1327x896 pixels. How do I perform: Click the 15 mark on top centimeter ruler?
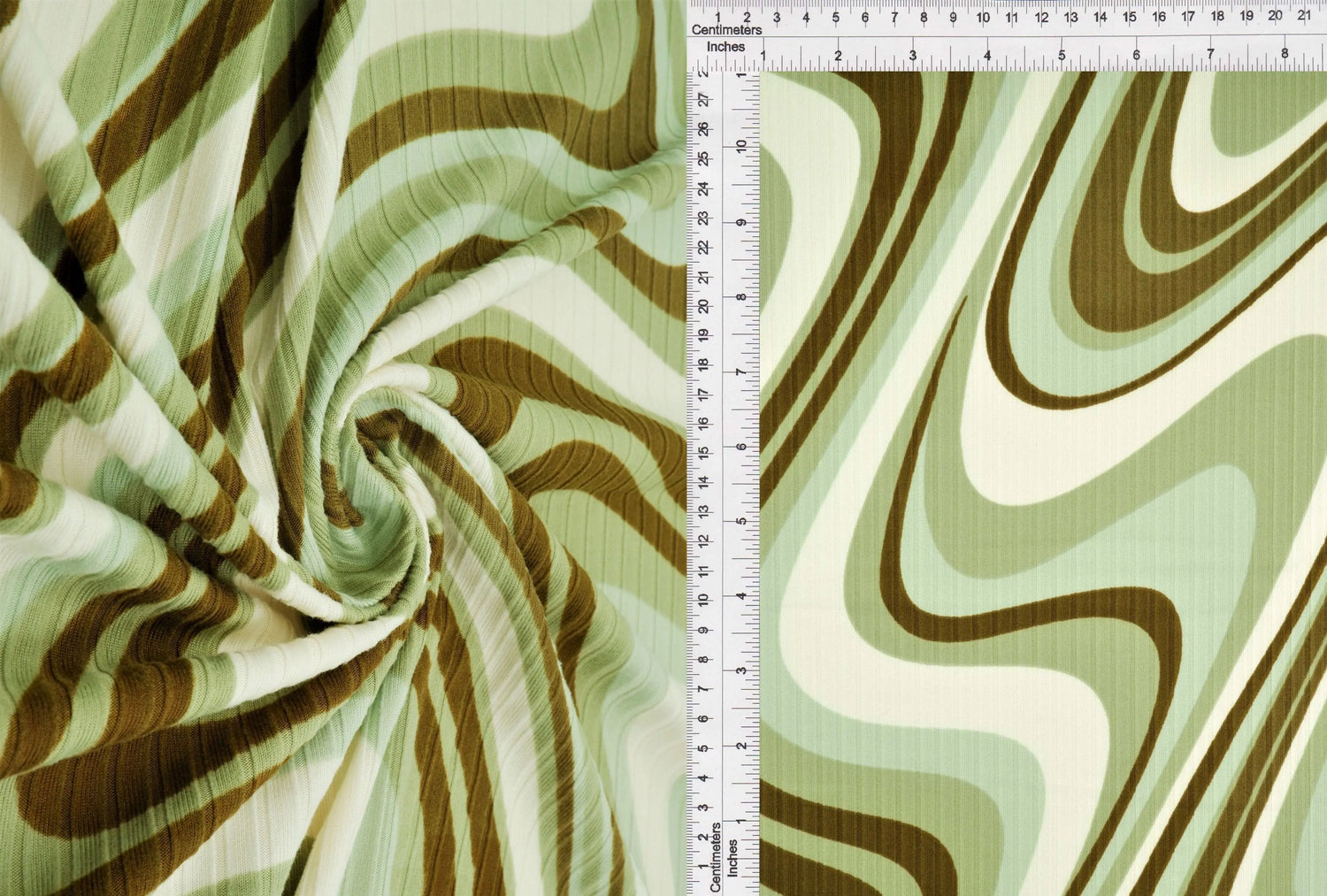[x=1130, y=17]
